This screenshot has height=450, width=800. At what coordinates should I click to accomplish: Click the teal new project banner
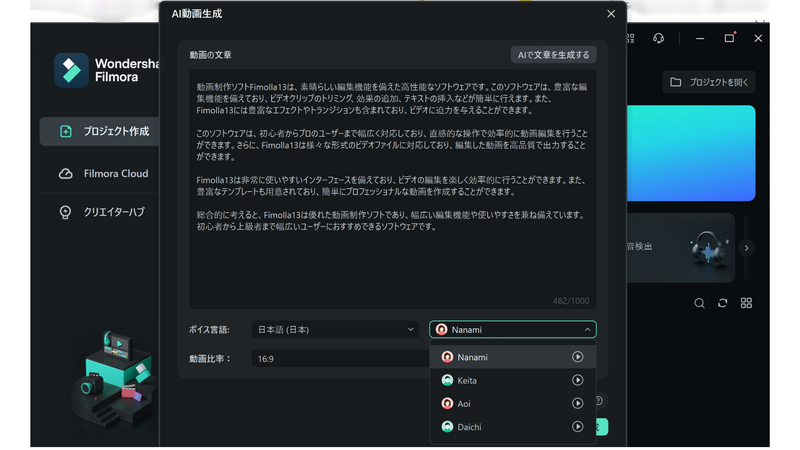[691, 153]
